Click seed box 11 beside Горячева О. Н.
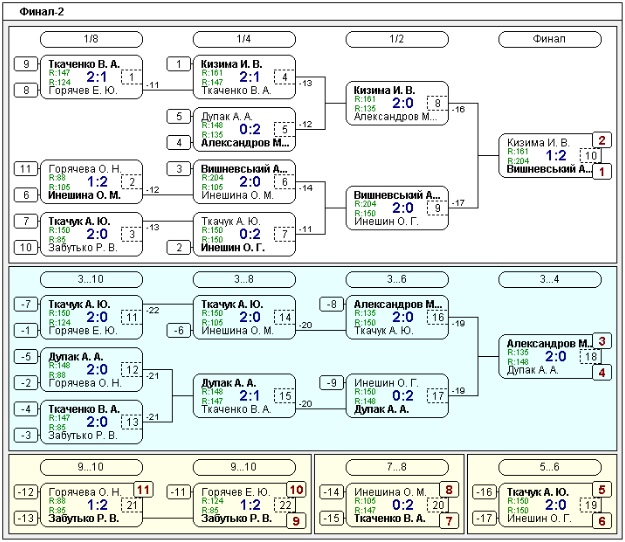 click(26, 169)
